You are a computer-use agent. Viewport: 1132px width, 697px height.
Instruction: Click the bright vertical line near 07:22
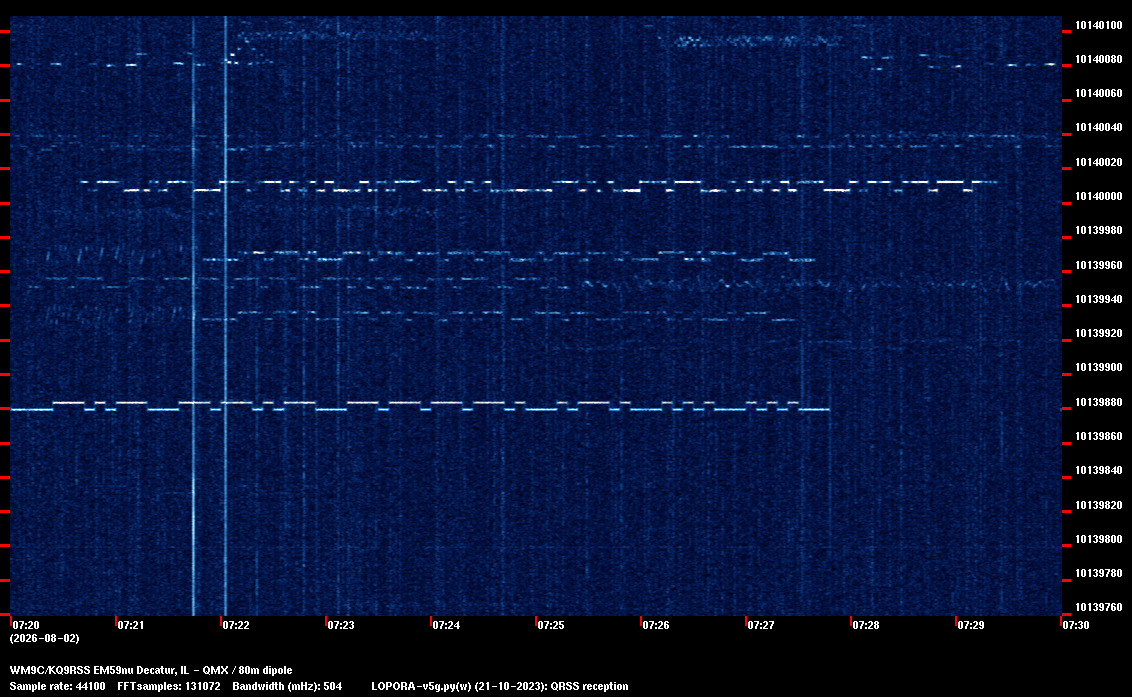pyautogui.click(x=225, y=316)
